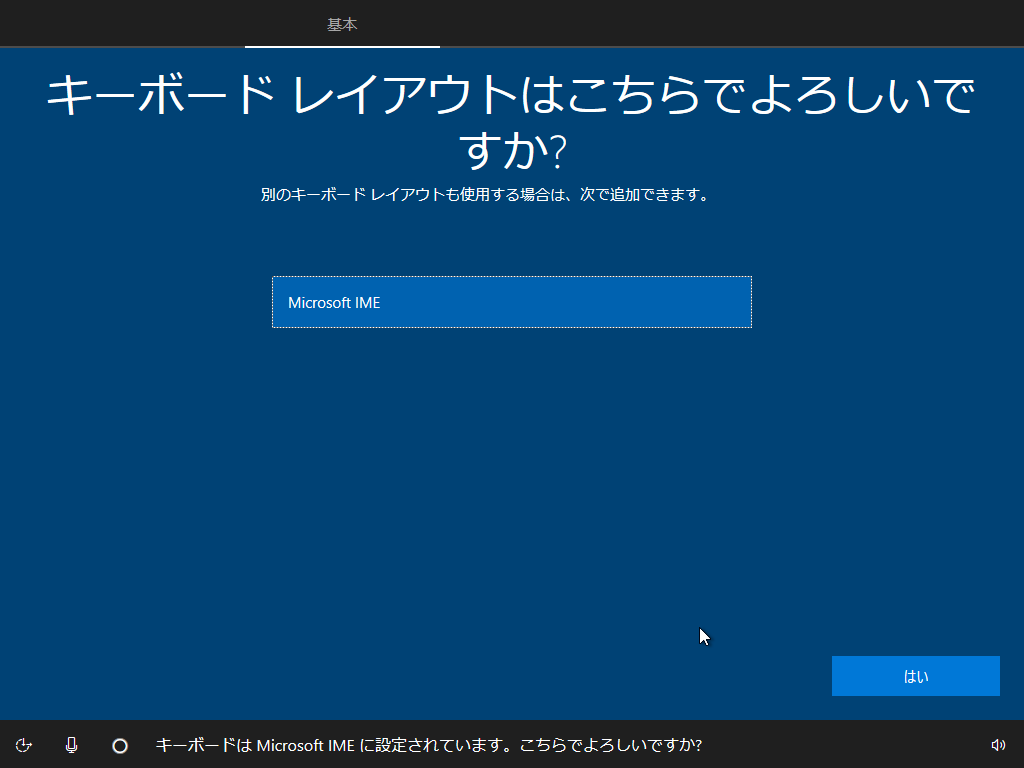Select the Microsoft IME keyboard layout
The height and width of the screenshot is (768, 1024).
pos(511,302)
